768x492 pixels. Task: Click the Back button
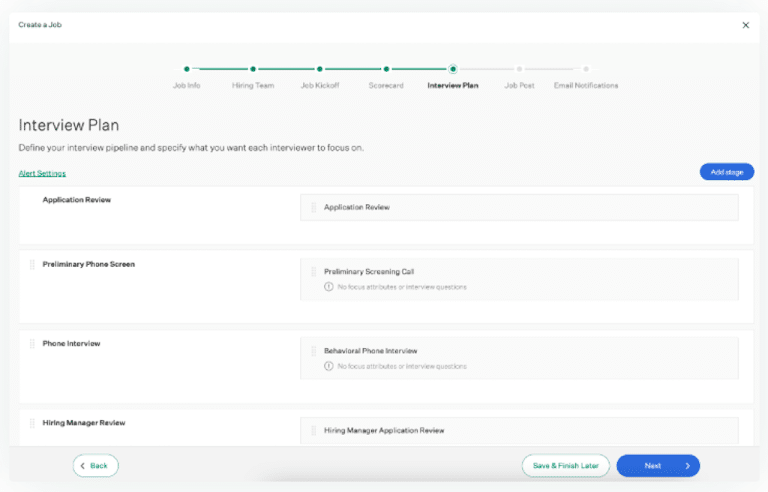click(x=95, y=465)
